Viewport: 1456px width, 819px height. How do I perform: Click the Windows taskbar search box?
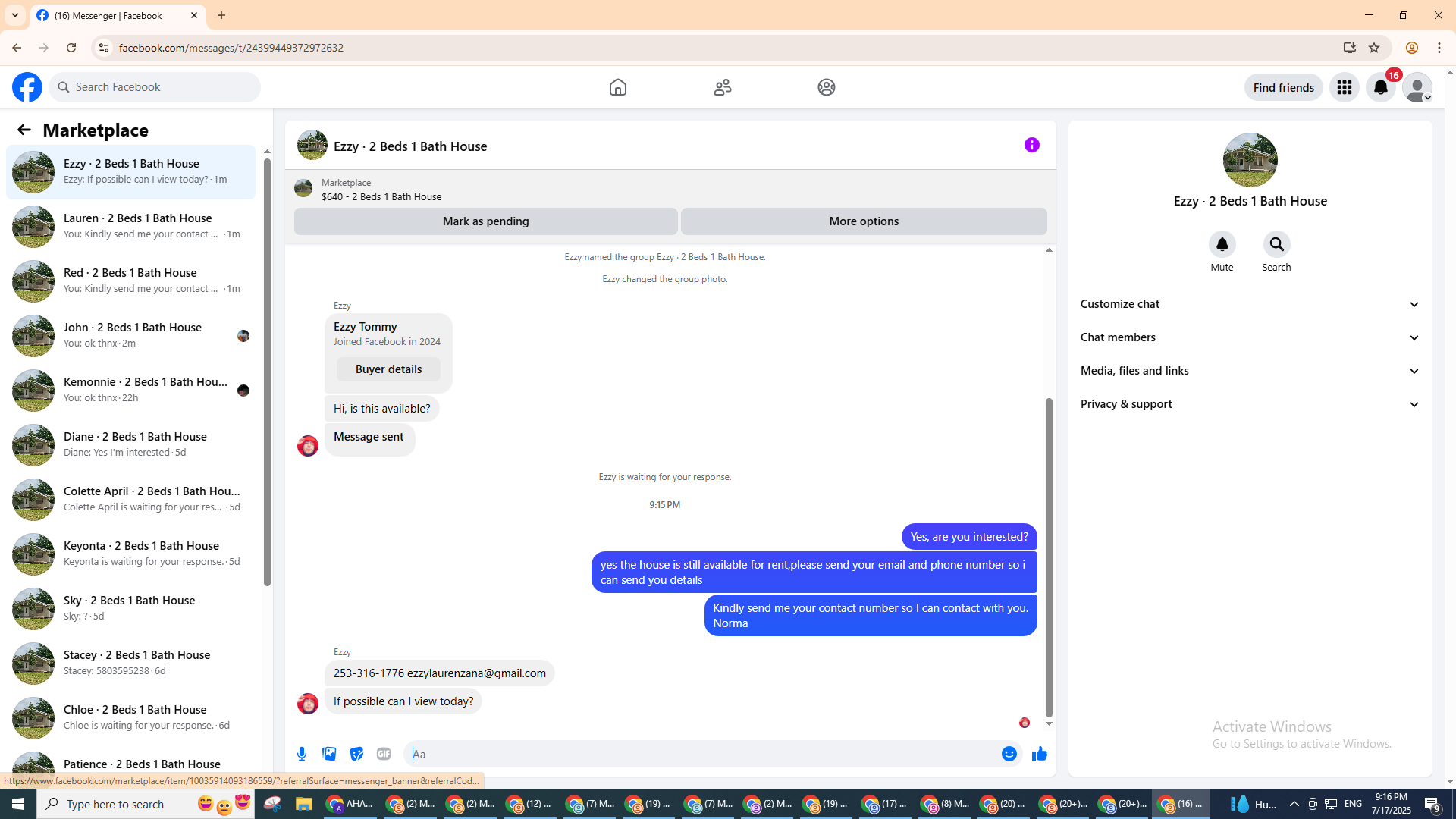tap(144, 804)
